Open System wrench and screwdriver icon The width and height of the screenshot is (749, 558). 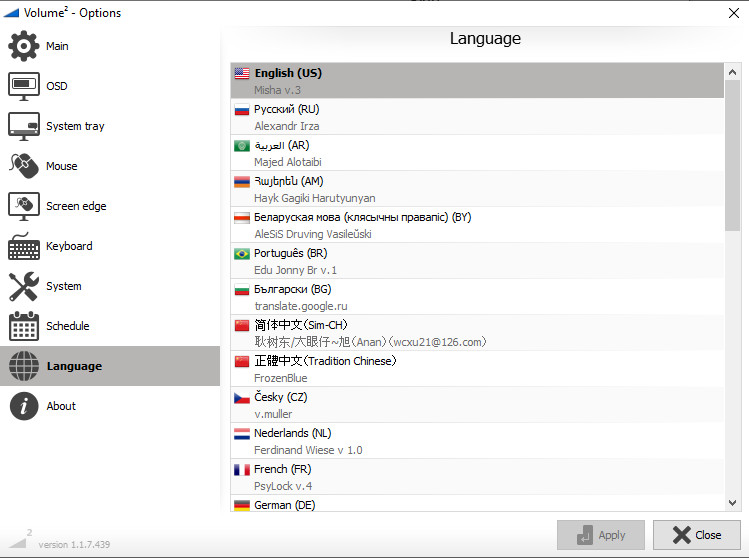click(24, 286)
